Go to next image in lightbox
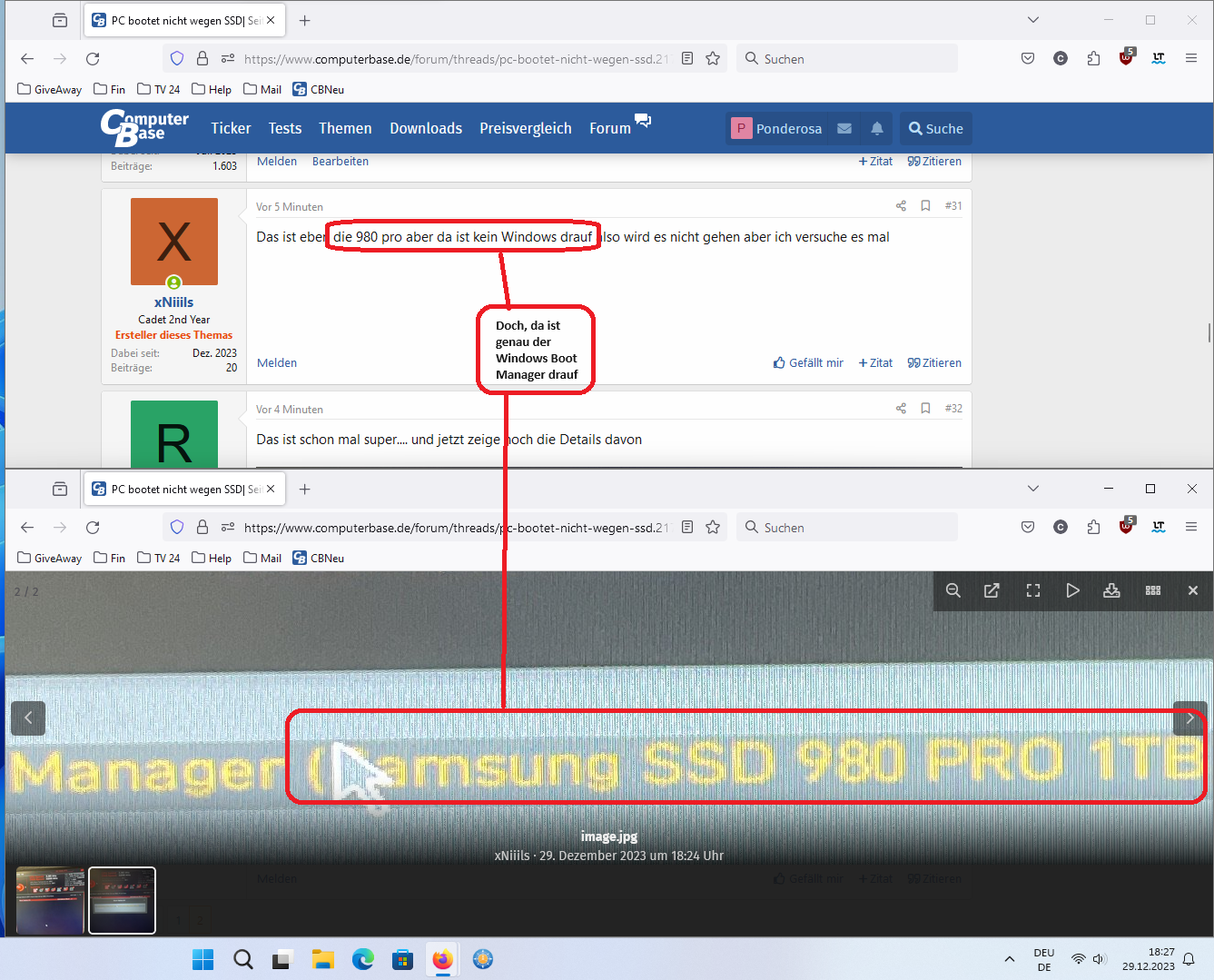Viewport: 1214px width, 980px height. (1189, 718)
